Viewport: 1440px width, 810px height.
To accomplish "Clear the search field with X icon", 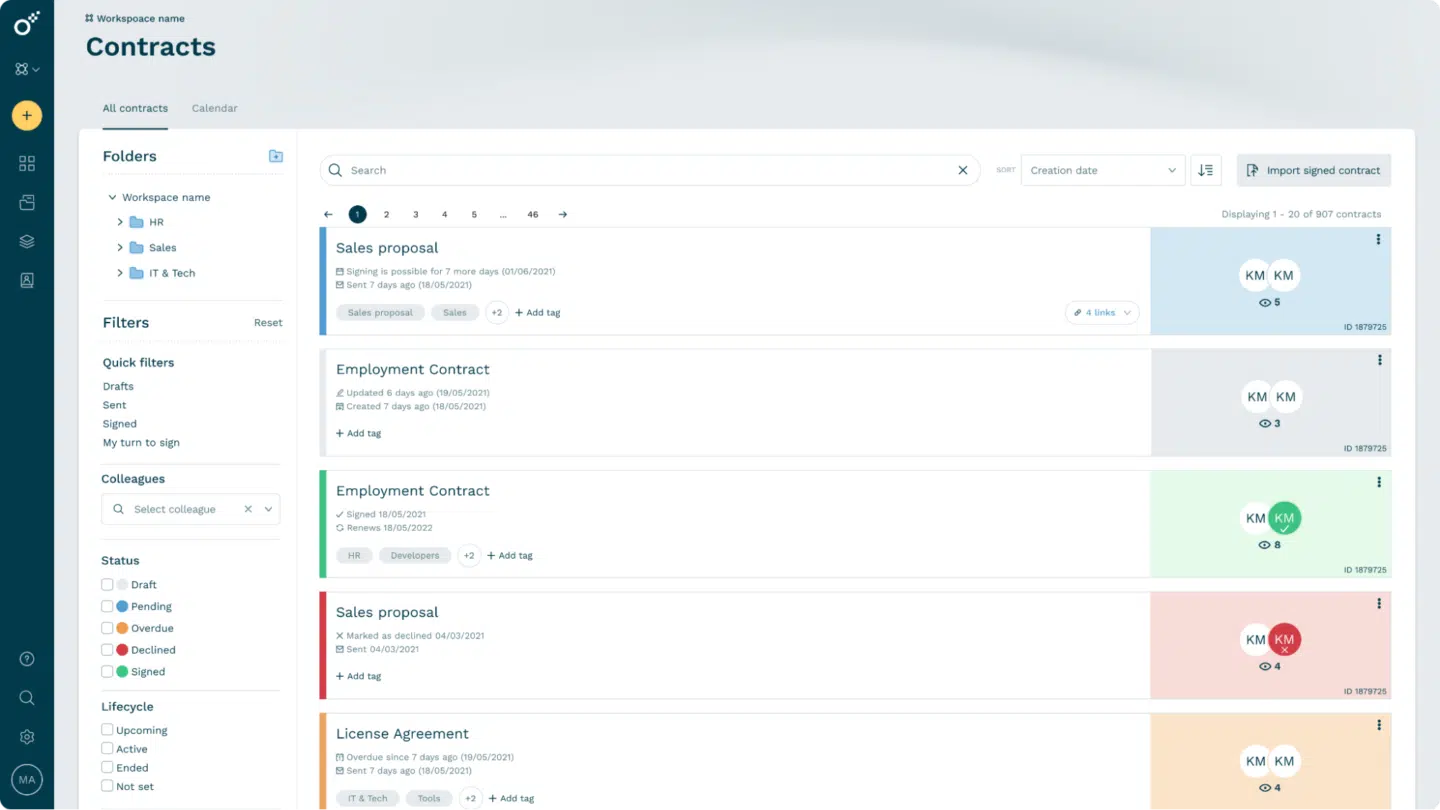I will tap(963, 170).
